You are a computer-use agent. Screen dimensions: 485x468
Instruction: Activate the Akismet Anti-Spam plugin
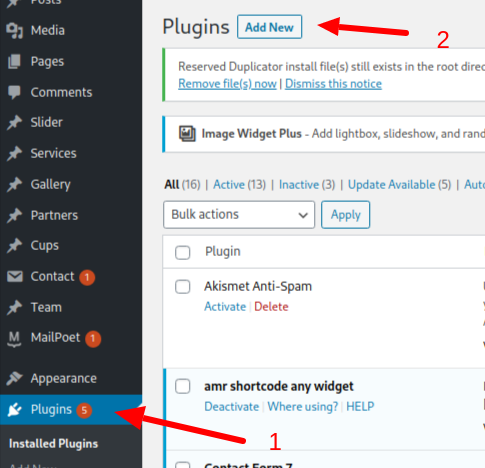(225, 307)
